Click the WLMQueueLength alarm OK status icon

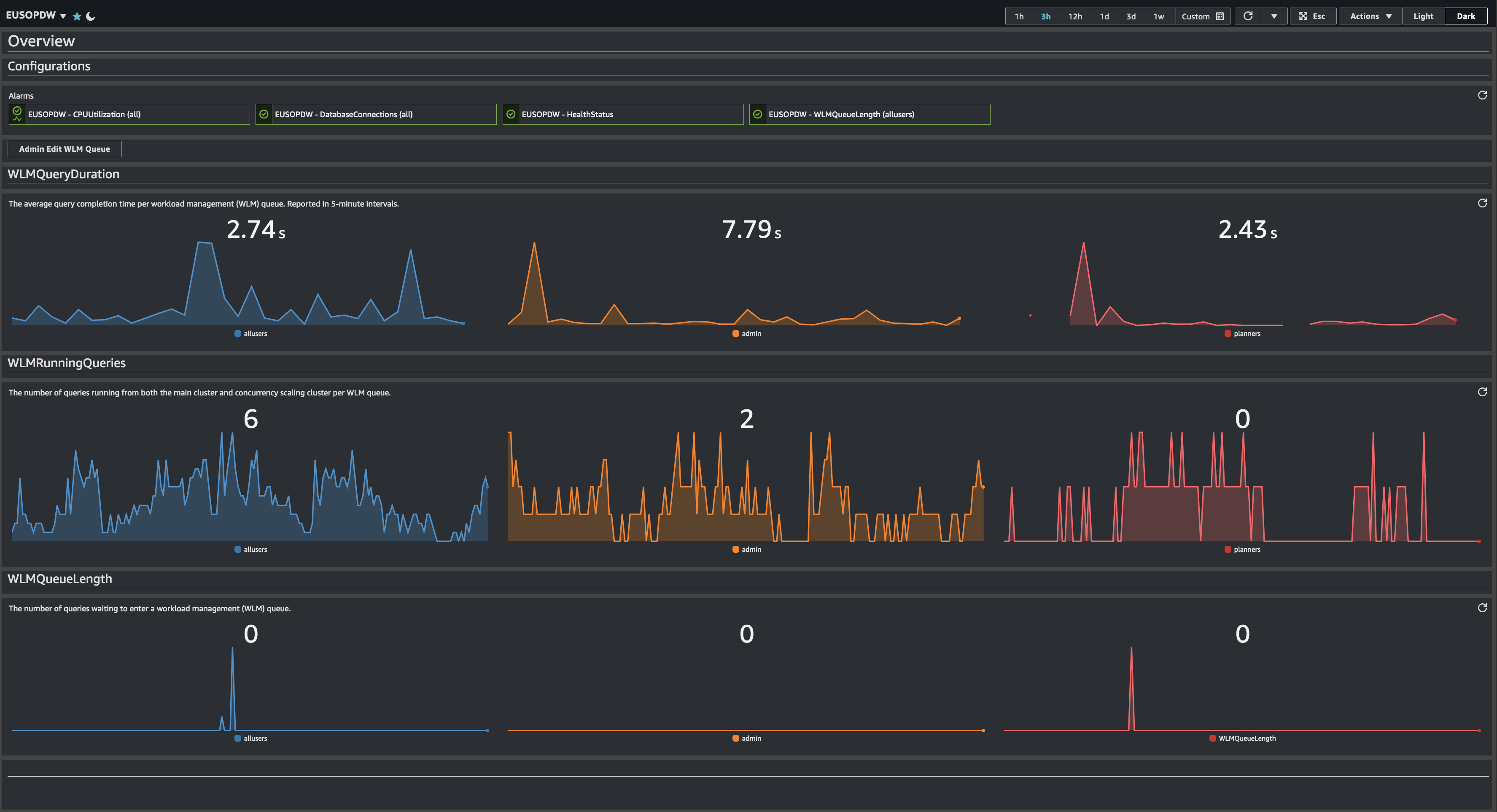(x=758, y=114)
